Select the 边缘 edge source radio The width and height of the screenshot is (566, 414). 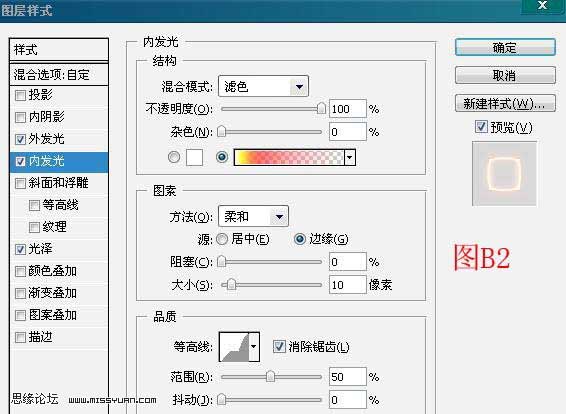(x=300, y=239)
